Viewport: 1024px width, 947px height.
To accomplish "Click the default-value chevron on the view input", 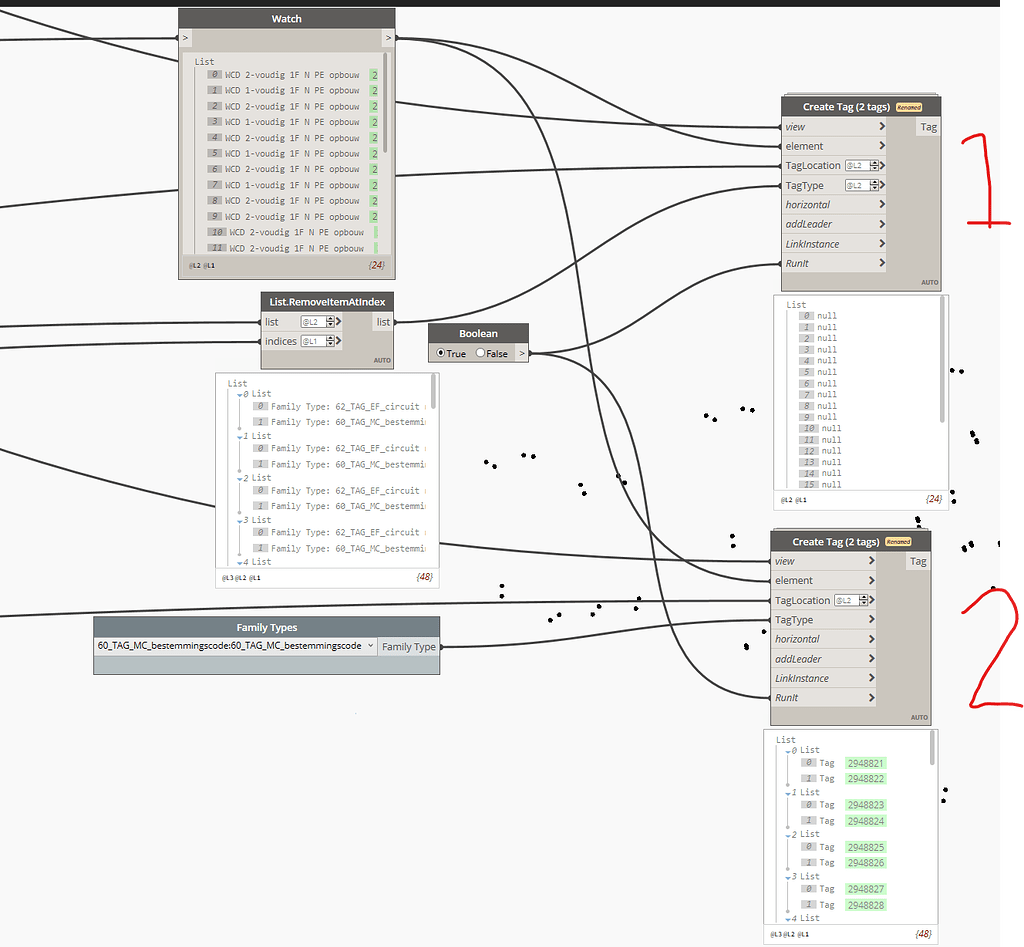I will click(x=880, y=126).
